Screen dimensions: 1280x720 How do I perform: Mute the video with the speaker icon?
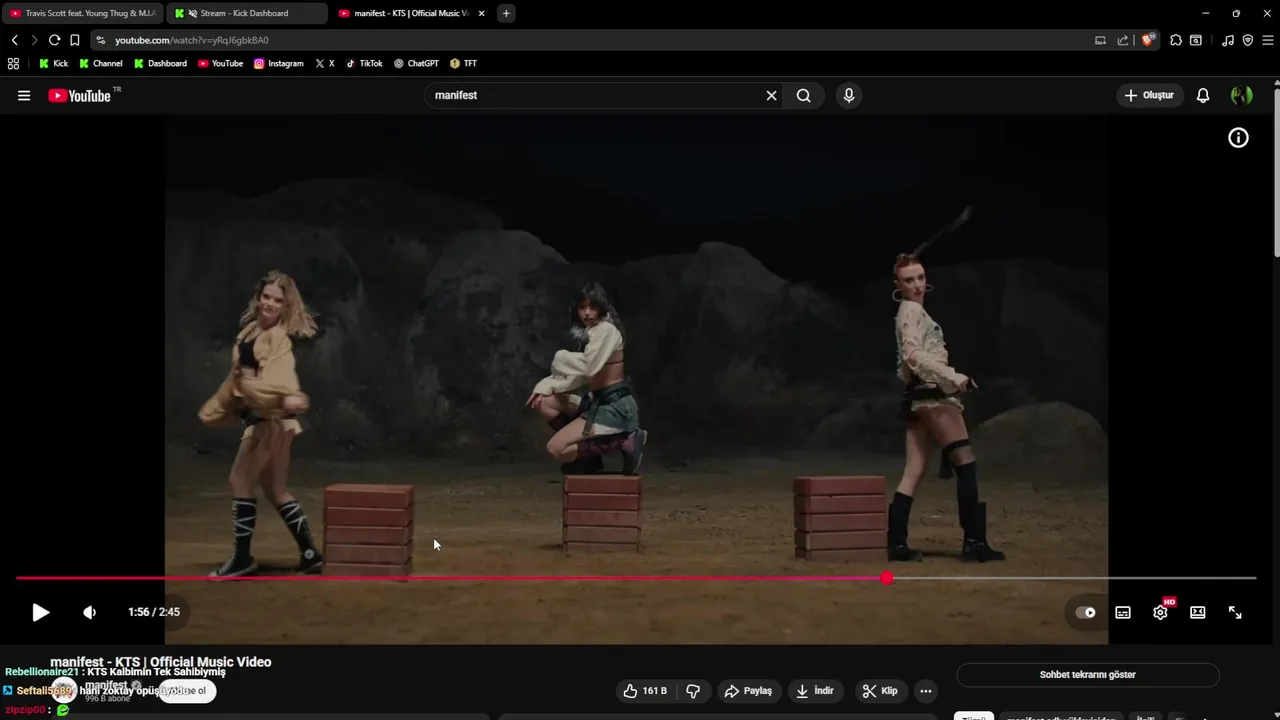tap(90, 612)
